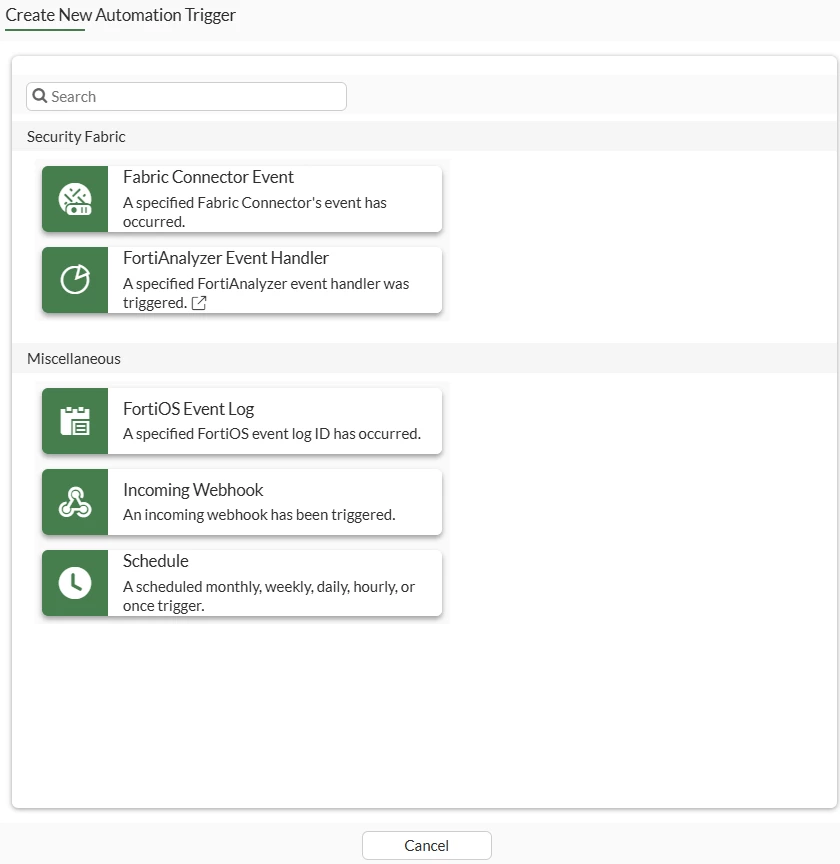Screen dimensions: 840x864
Task: Click 'A scheduled monthly, weekly, daily' description
Action: pos(269,596)
